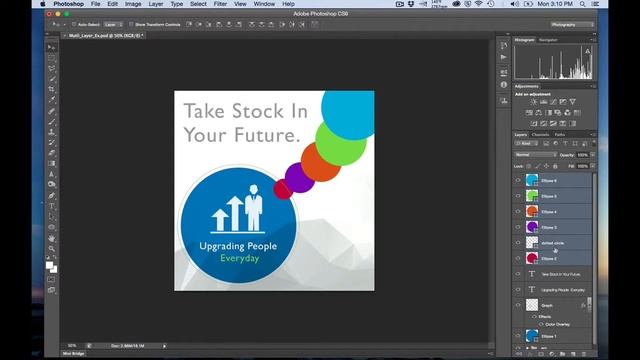This screenshot has height=360, width=640.
Task: Open the Image menu
Action: pyautogui.click(x=133, y=4)
